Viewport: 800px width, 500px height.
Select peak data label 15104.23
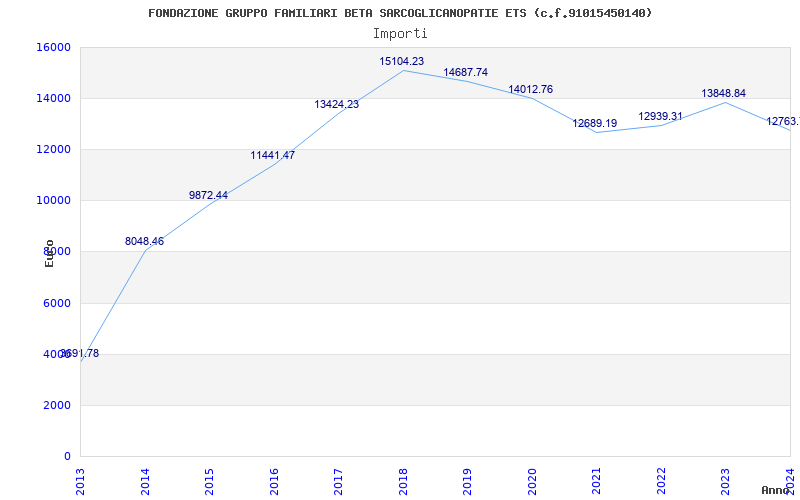[402, 61]
